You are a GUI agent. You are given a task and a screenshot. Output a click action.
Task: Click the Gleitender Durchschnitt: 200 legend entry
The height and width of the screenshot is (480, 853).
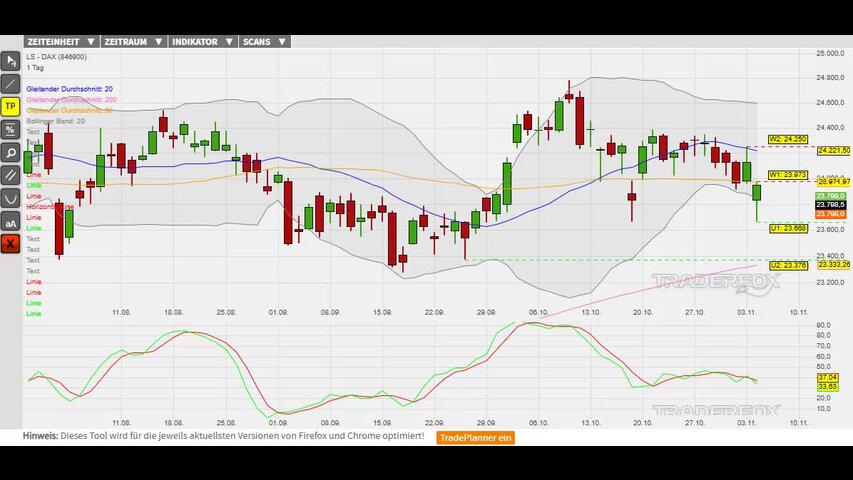(71, 100)
